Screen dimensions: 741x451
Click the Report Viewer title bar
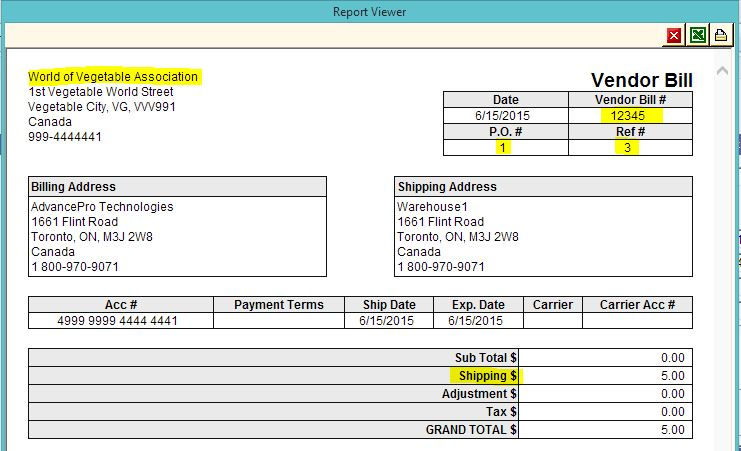click(x=370, y=12)
